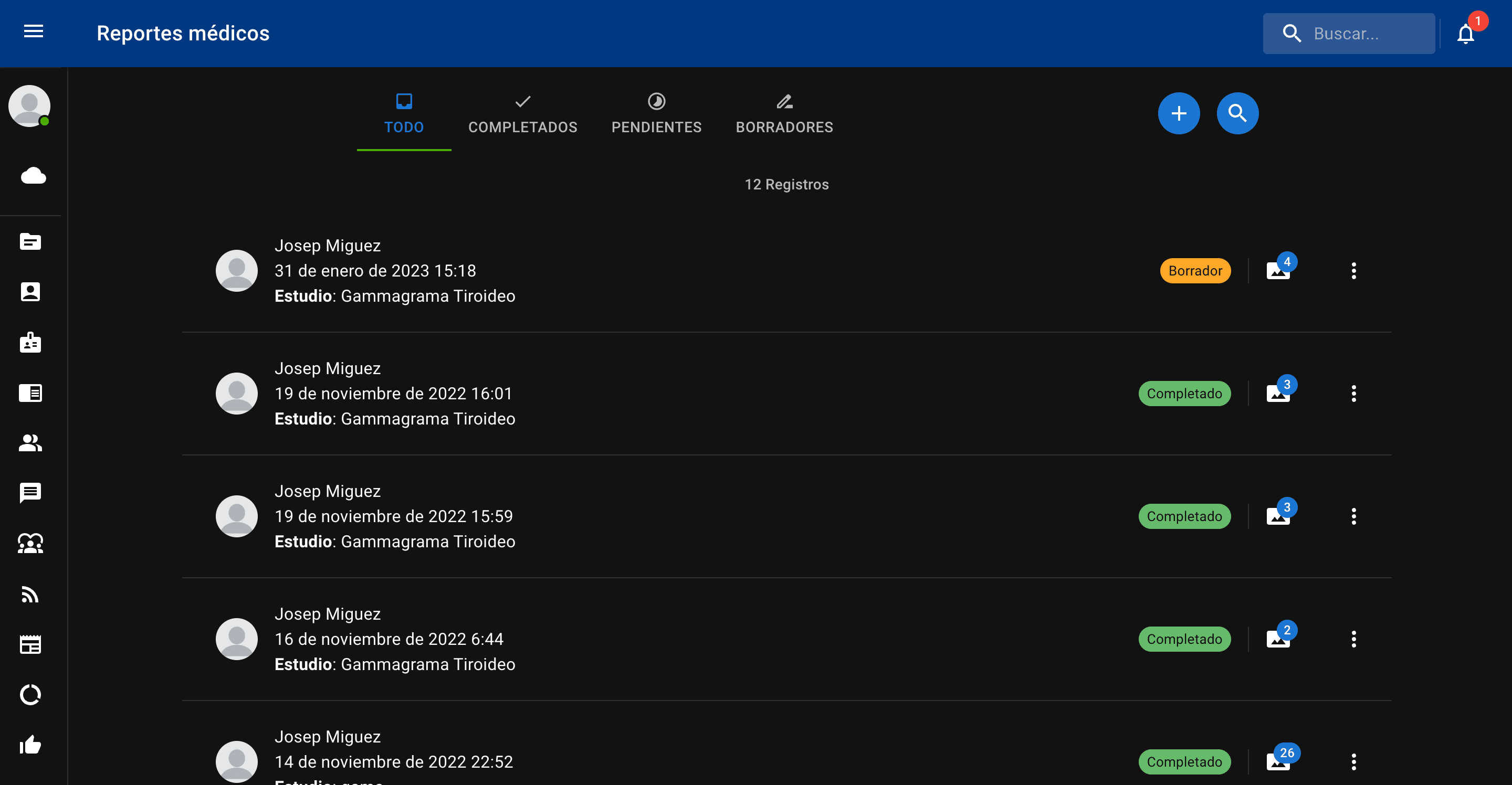
Task: Click the thumbs up icon in sidebar
Action: click(x=30, y=745)
